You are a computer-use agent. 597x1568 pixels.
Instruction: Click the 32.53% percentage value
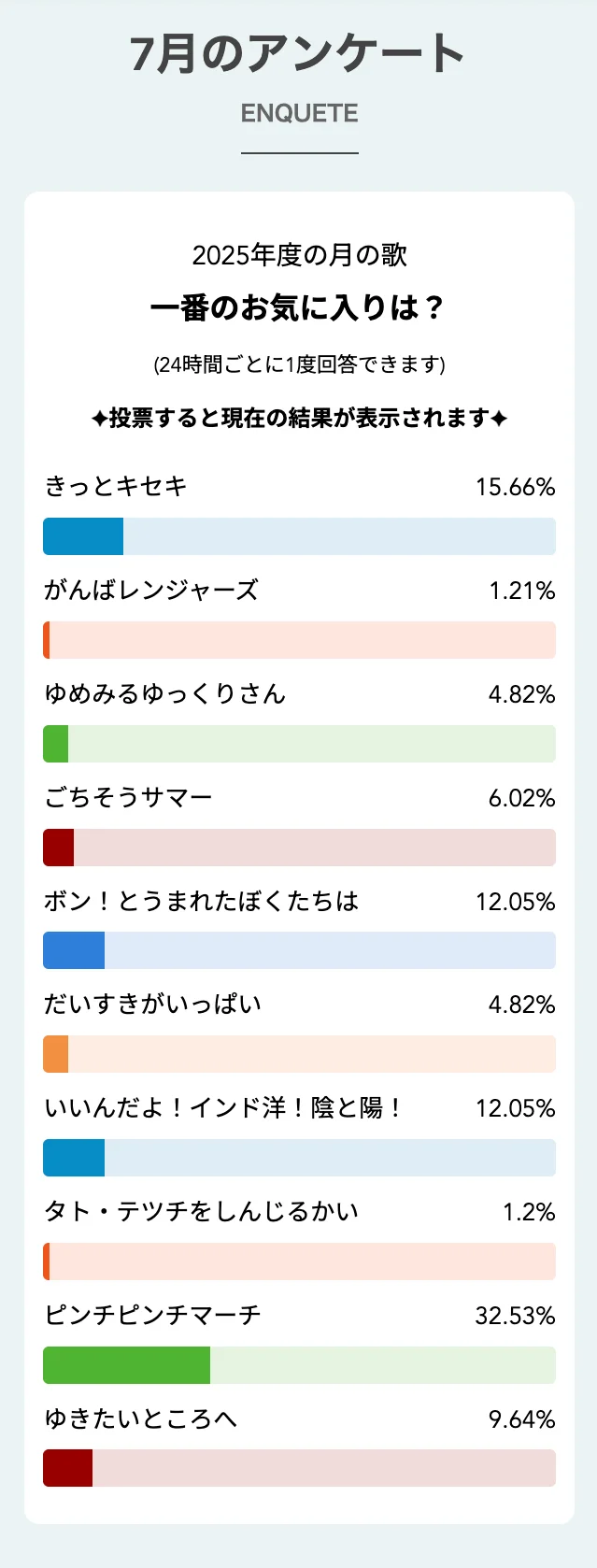click(515, 1316)
